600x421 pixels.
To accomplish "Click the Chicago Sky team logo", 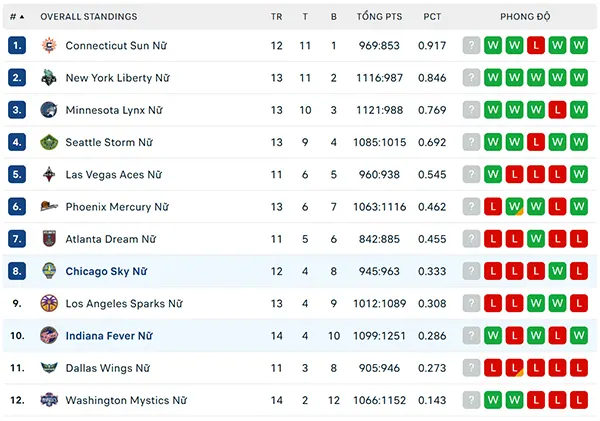I will click(x=49, y=271).
